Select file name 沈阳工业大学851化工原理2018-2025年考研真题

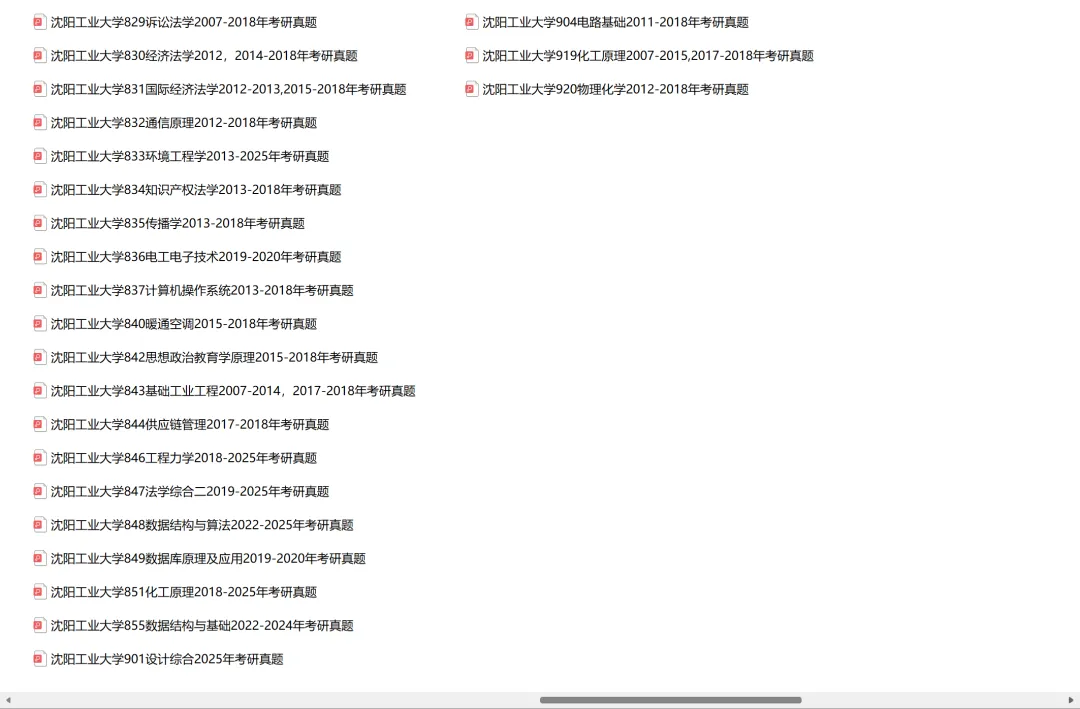coord(184,593)
